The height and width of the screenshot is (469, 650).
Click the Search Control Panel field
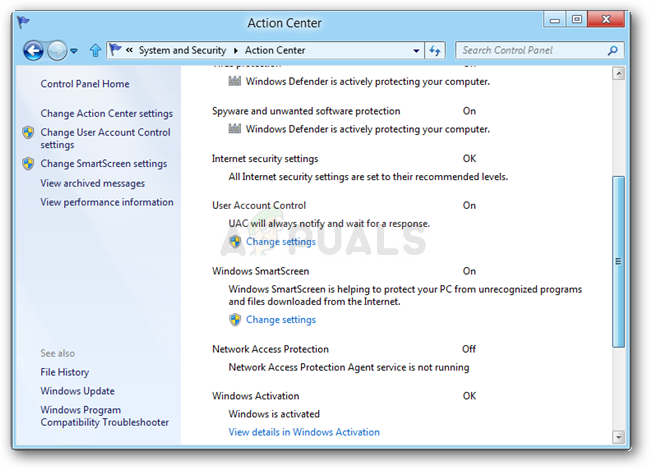pos(539,50)
